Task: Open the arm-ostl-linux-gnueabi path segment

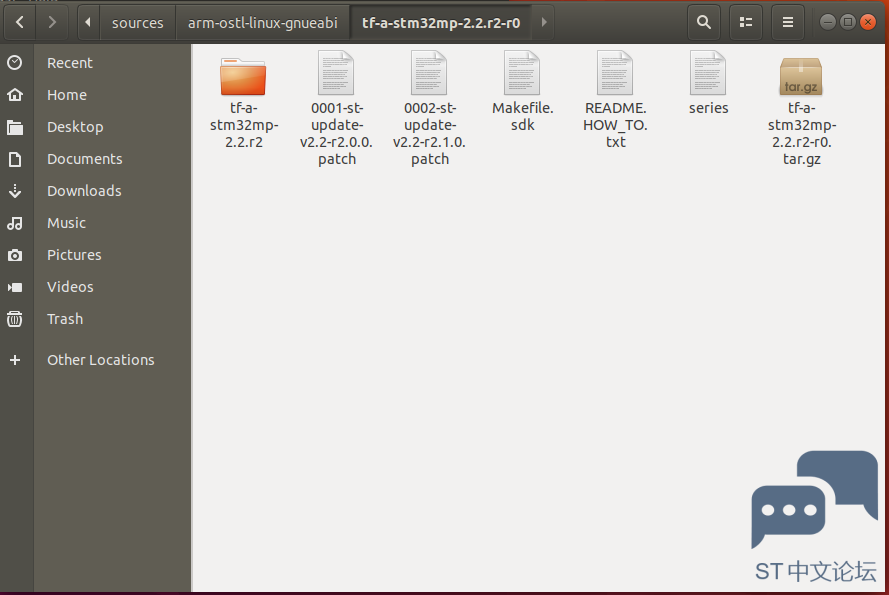Action: [263, 23]
